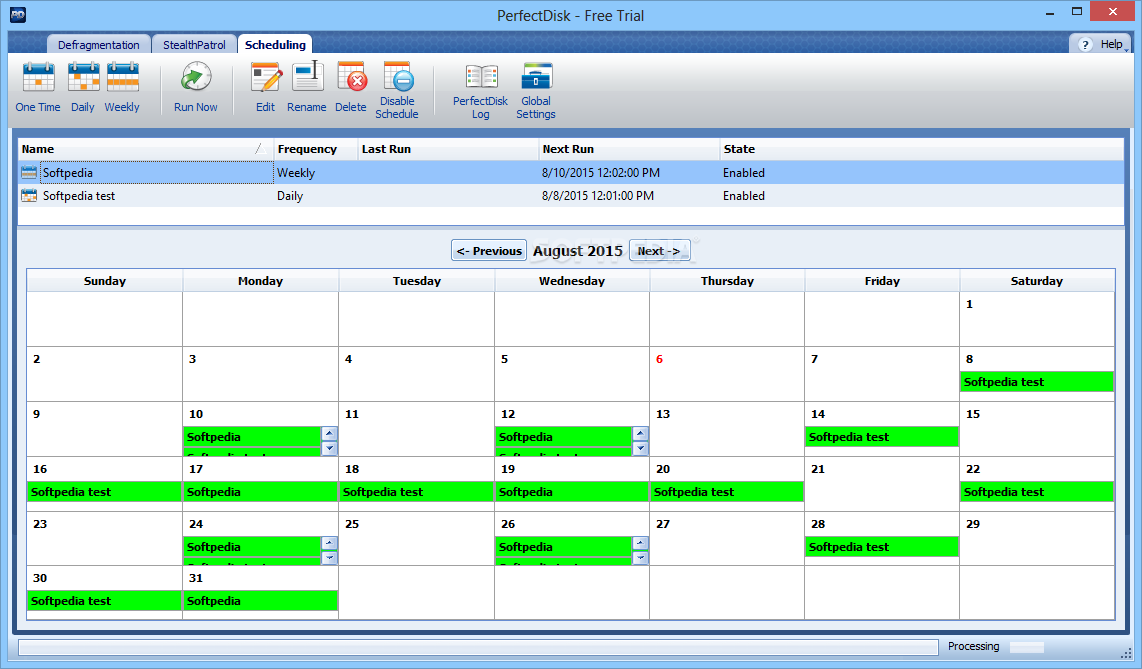
Task: Click the bottom status progress bar
Action: point(478,647)
